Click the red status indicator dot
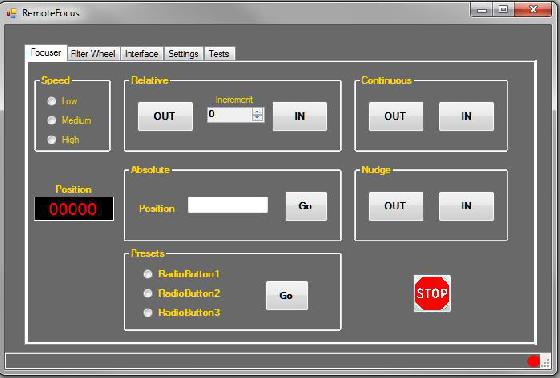The image size is (560, 378). click(x=534, y=361)
